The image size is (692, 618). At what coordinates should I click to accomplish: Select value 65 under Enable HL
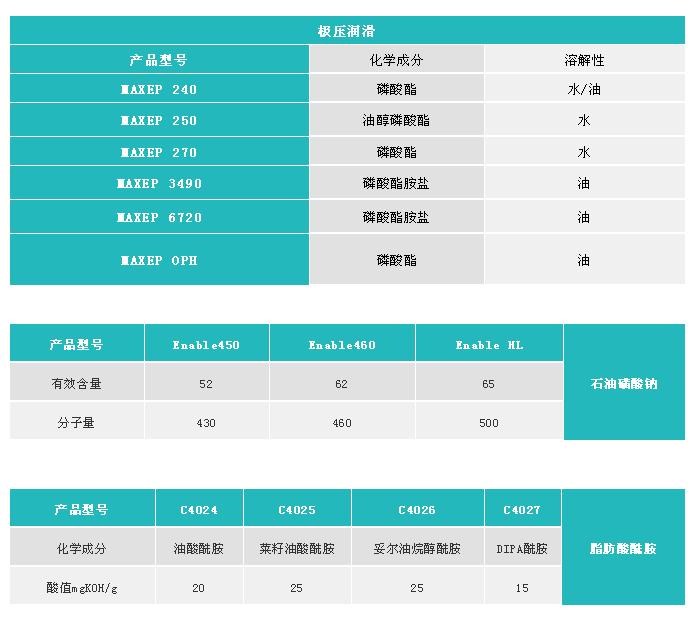tap(489, 383)
